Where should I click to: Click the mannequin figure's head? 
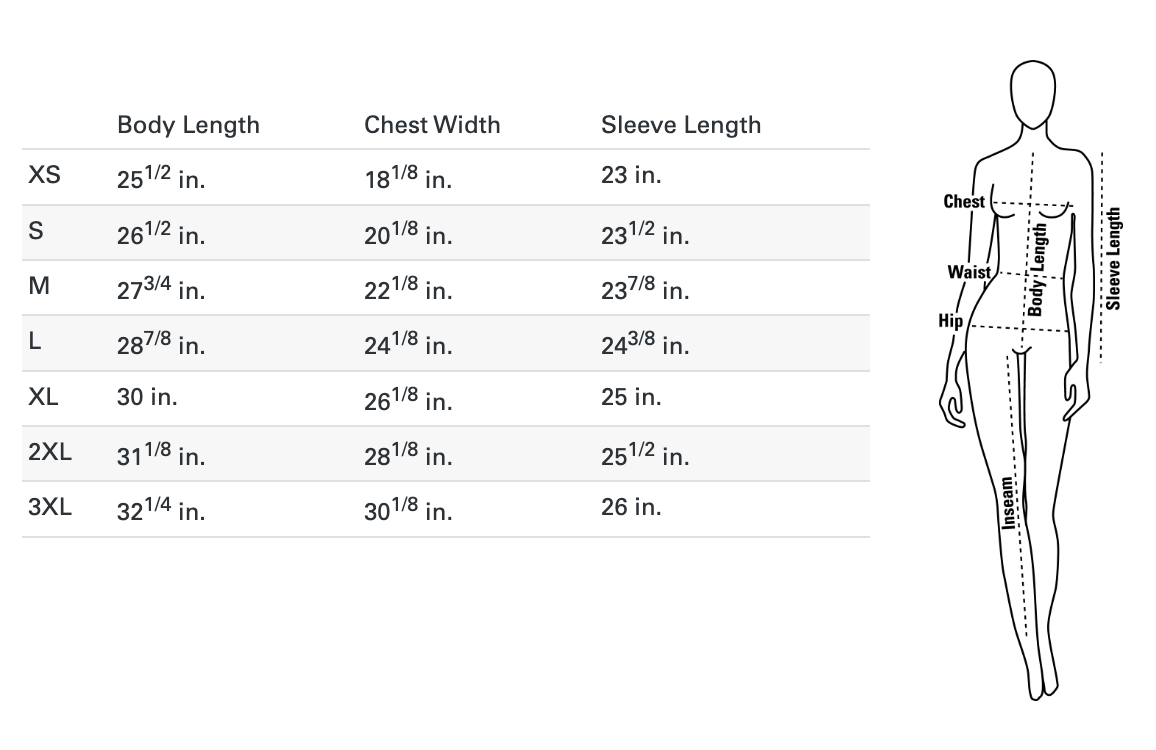[x=1033, y=95]
